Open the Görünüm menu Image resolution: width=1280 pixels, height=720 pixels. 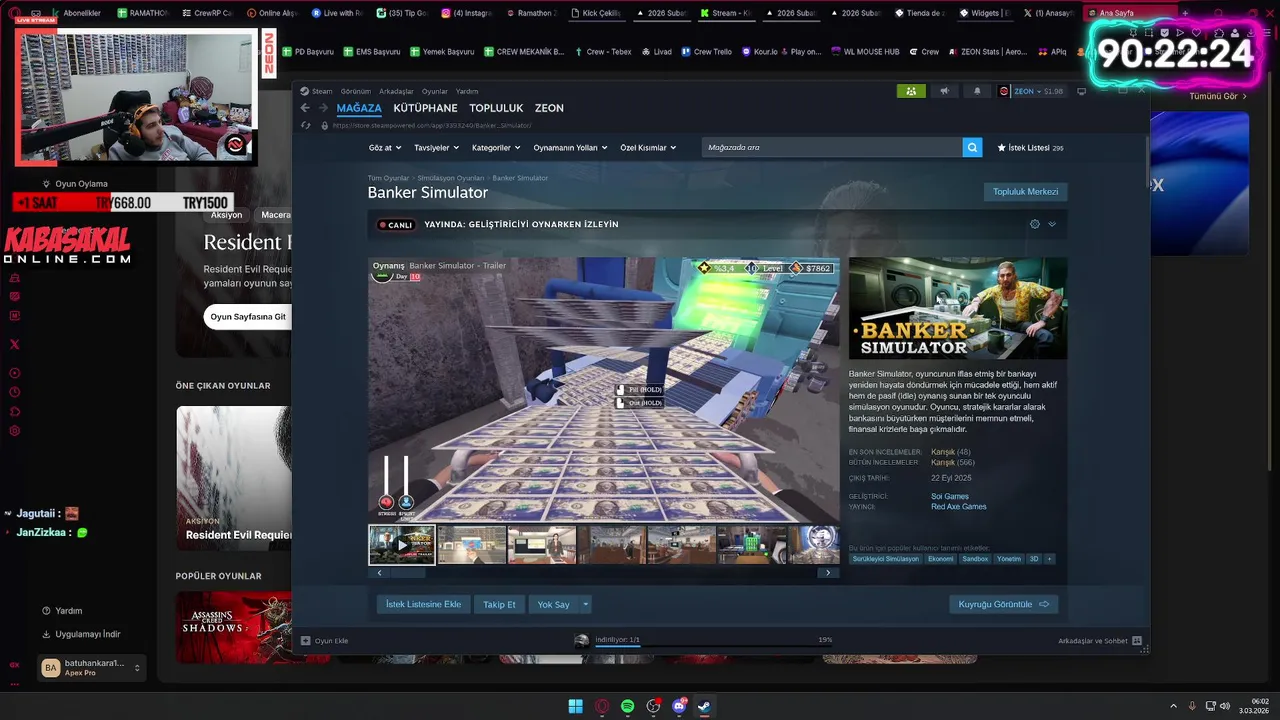pyautogui.click(x=355, y=91)
